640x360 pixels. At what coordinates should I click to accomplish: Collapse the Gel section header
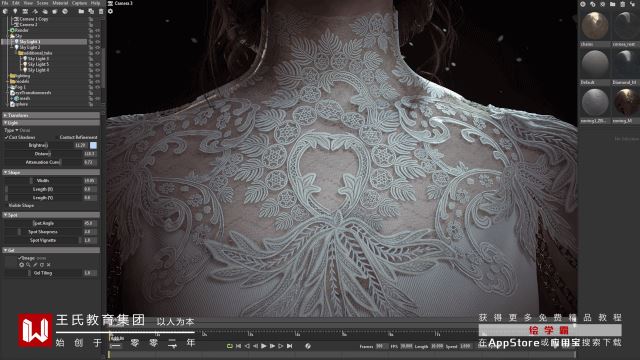51,250
